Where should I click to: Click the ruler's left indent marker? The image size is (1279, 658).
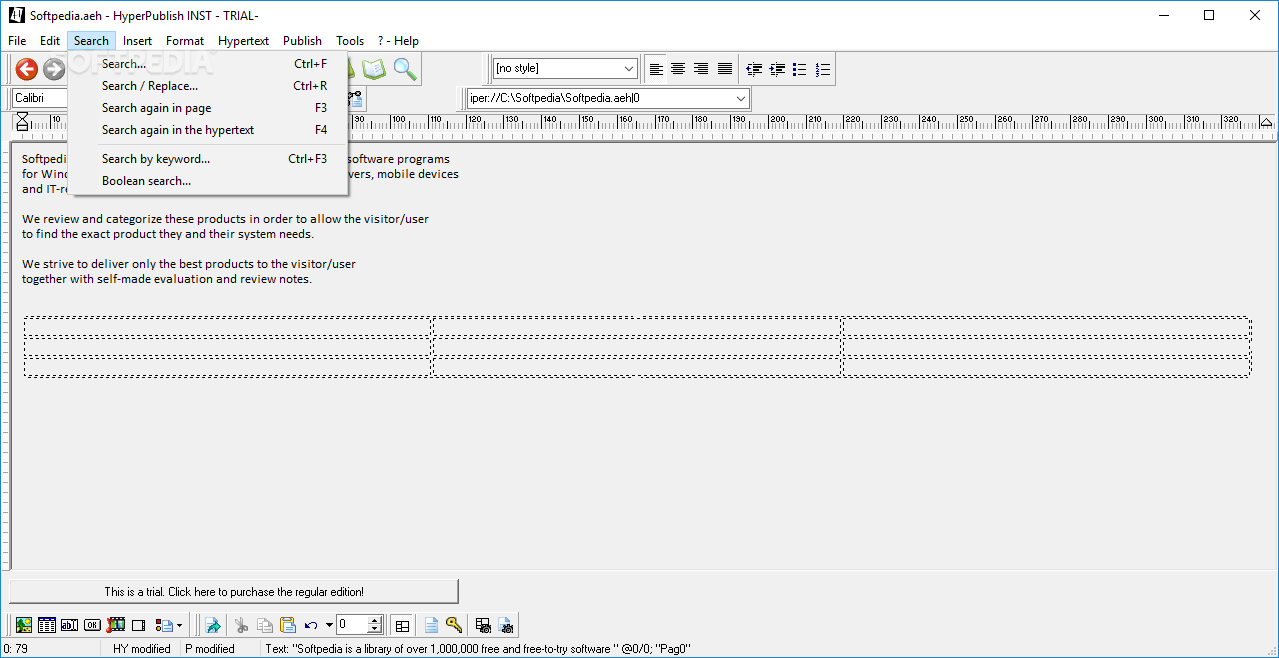(x=22, y=122)
